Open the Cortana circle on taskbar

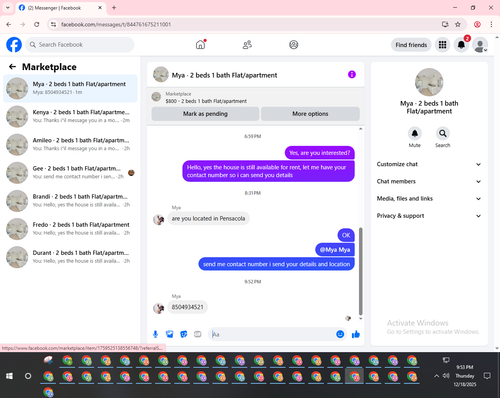tap(28, 376)
